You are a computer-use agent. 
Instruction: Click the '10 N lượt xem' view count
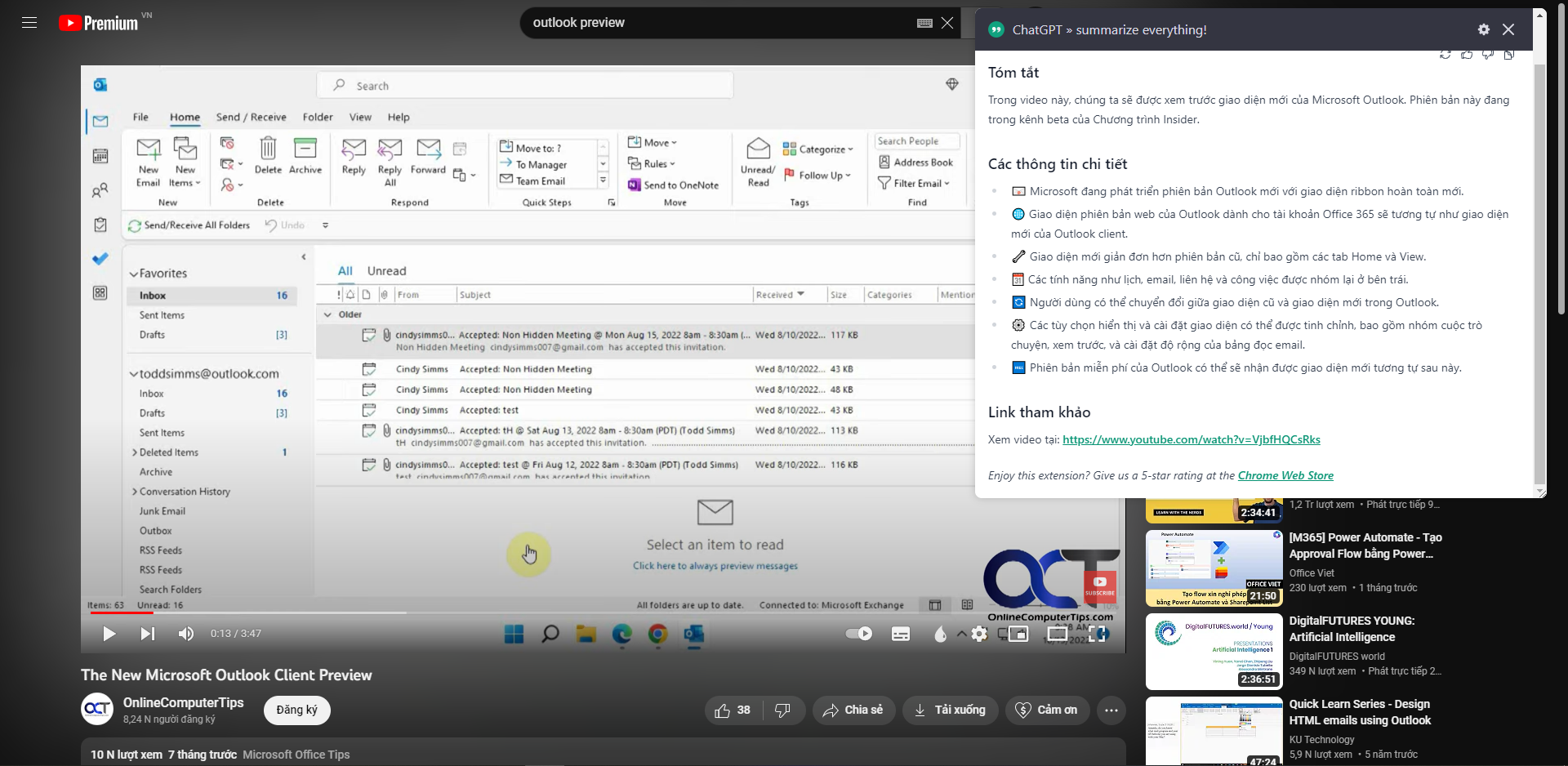click(x=127, y=755)
